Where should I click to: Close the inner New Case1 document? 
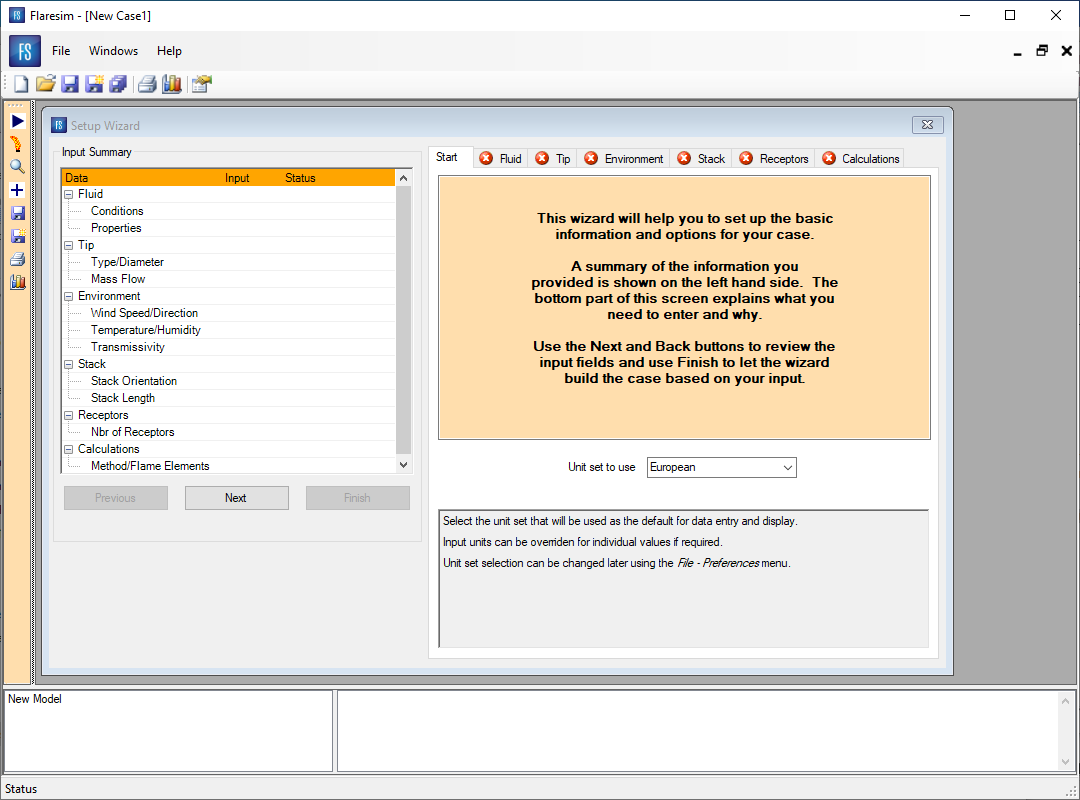tap(1066, 51)
